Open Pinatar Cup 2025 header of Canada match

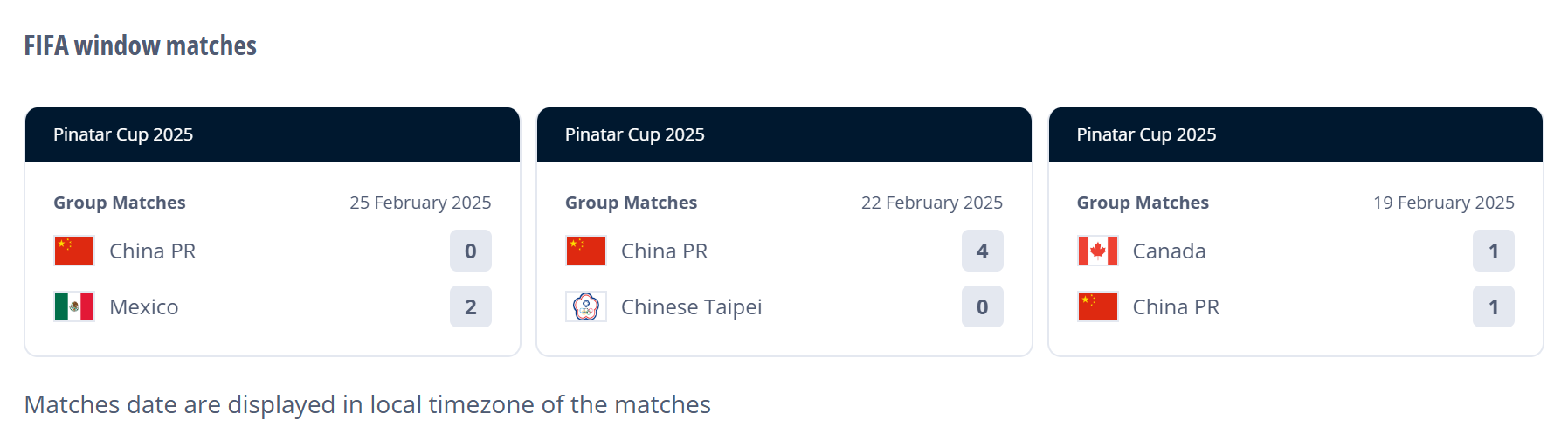pos(1295,134)
